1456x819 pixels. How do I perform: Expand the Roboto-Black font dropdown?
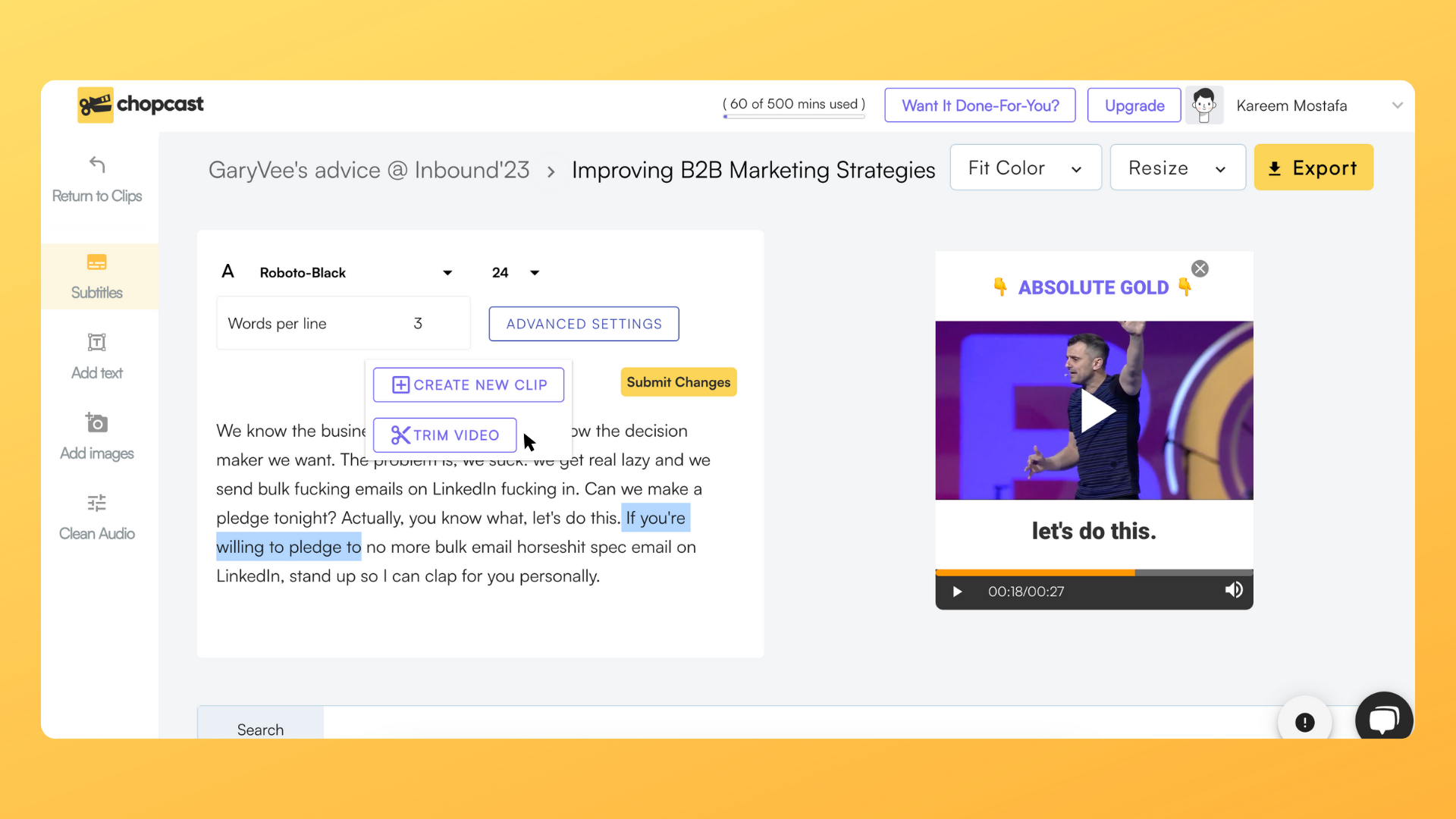[447, 272]
